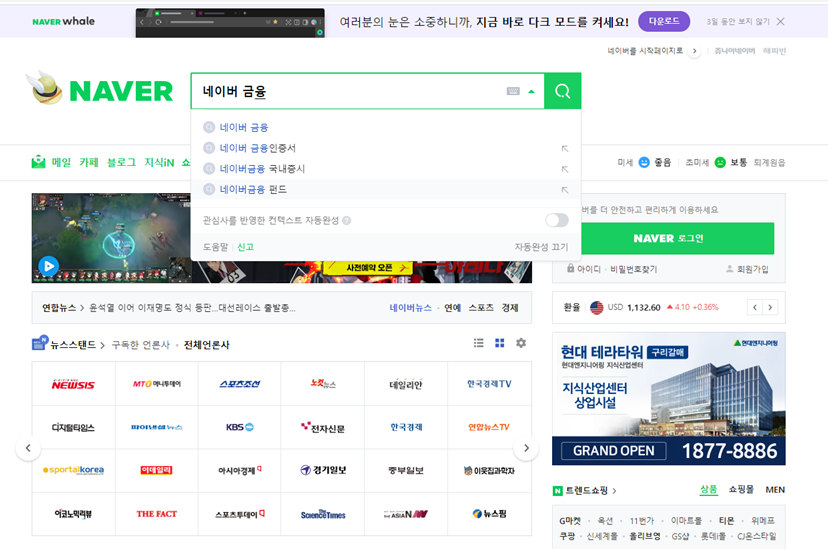Open NEWSIS press logo

[x=73, y=384]
